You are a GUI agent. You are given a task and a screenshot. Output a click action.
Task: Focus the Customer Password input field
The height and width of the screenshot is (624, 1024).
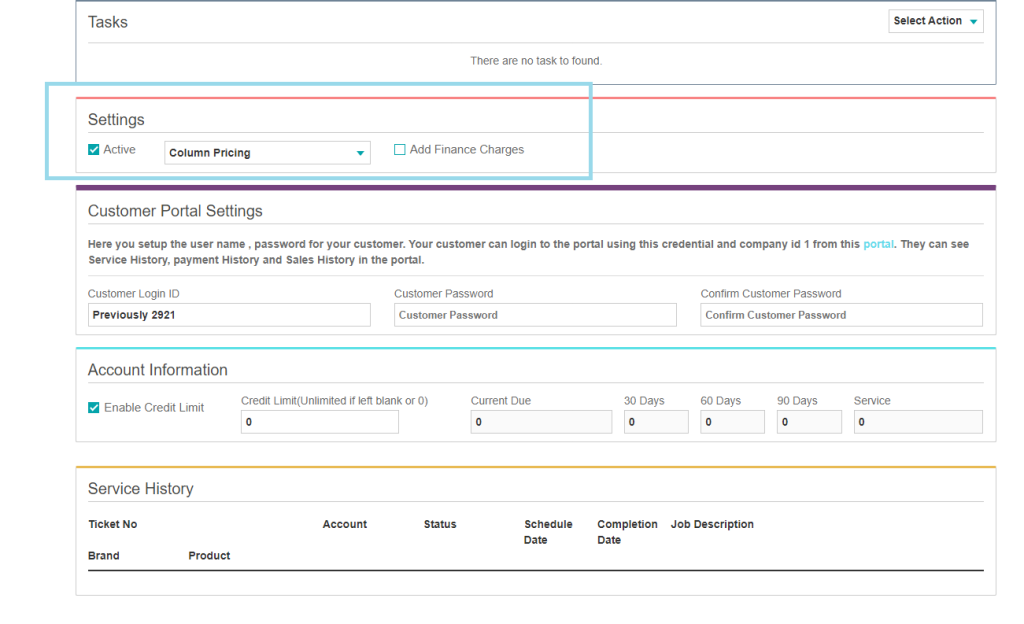point(535,315)
